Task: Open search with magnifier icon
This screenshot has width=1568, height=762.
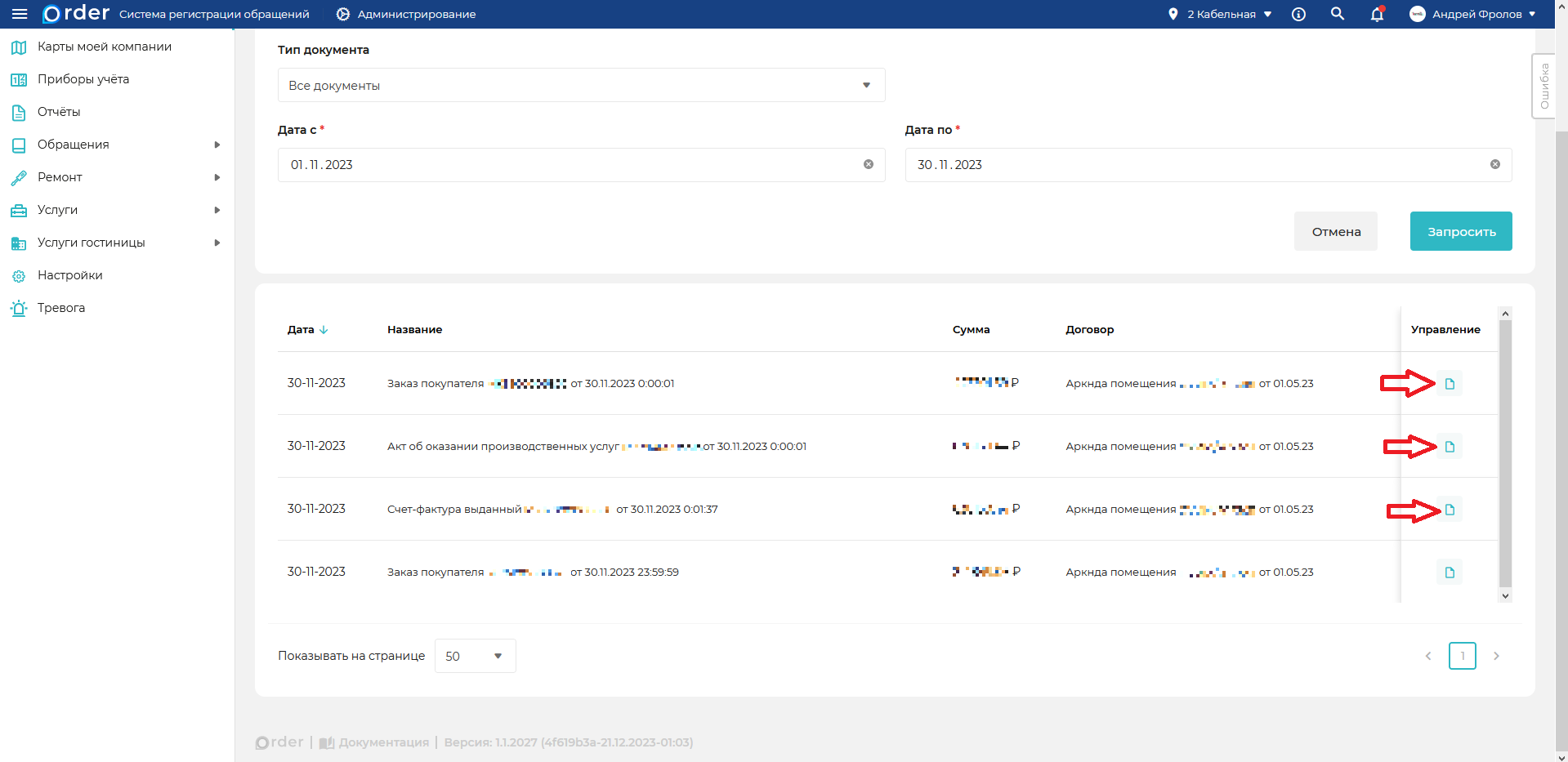Action: [1338, 14]
